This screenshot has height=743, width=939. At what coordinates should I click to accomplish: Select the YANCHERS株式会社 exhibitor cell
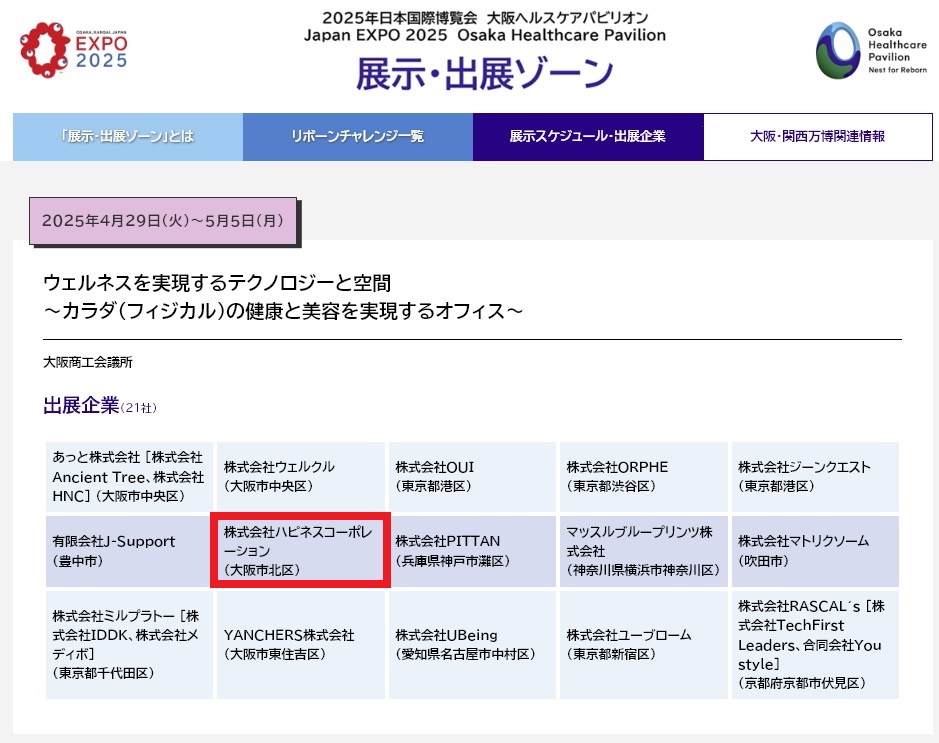[x=301, y=645]
